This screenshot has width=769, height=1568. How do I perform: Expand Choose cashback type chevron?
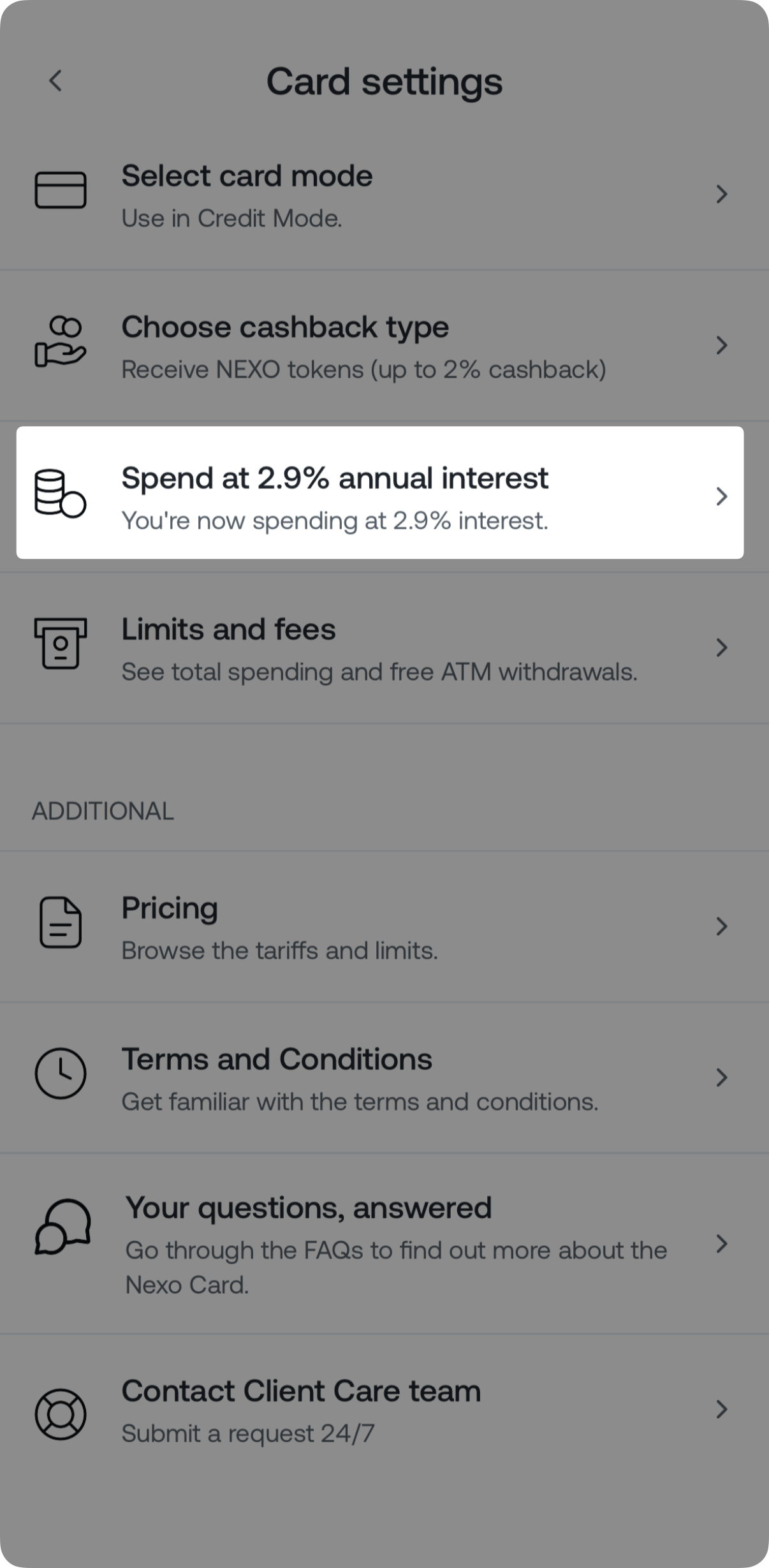(x=721, y=345)
